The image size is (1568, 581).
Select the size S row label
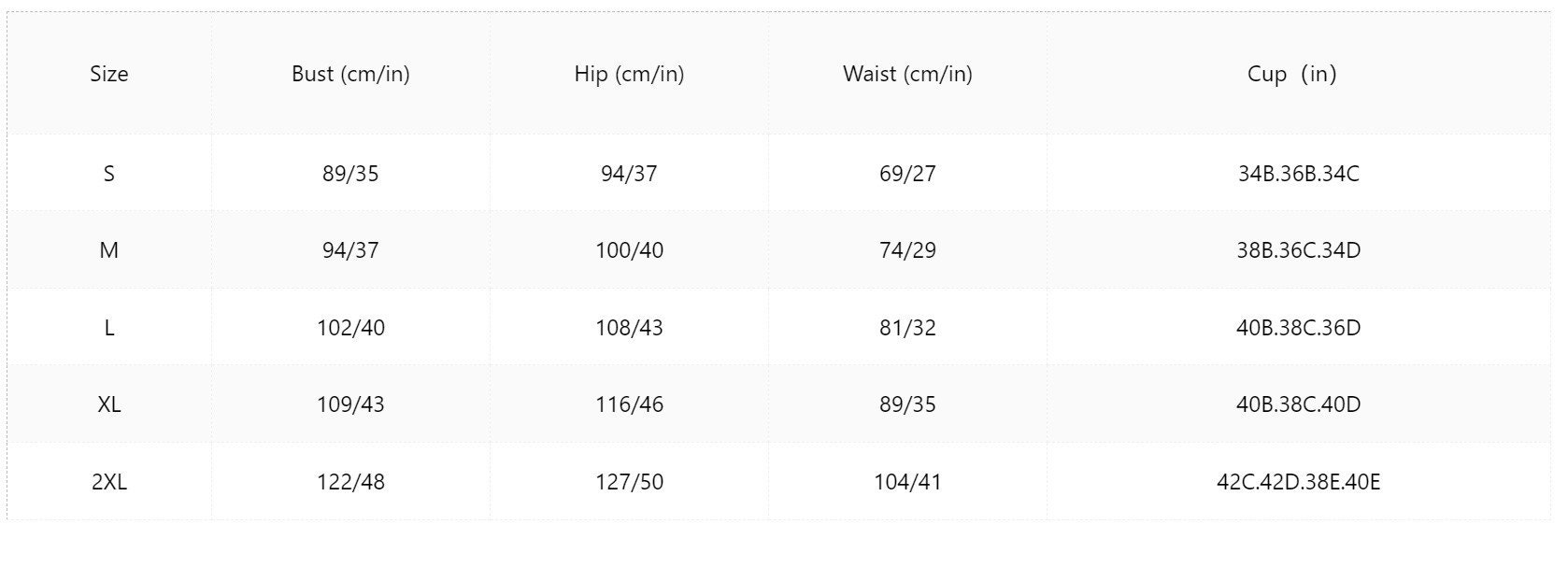[x=109, y=173]
